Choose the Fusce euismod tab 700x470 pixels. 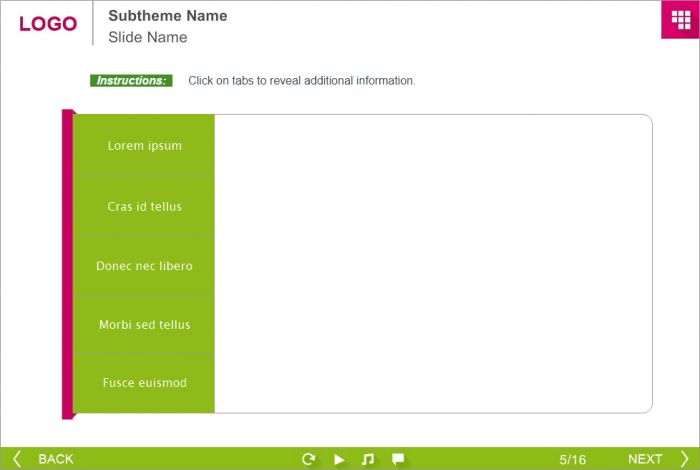point(144,383)
